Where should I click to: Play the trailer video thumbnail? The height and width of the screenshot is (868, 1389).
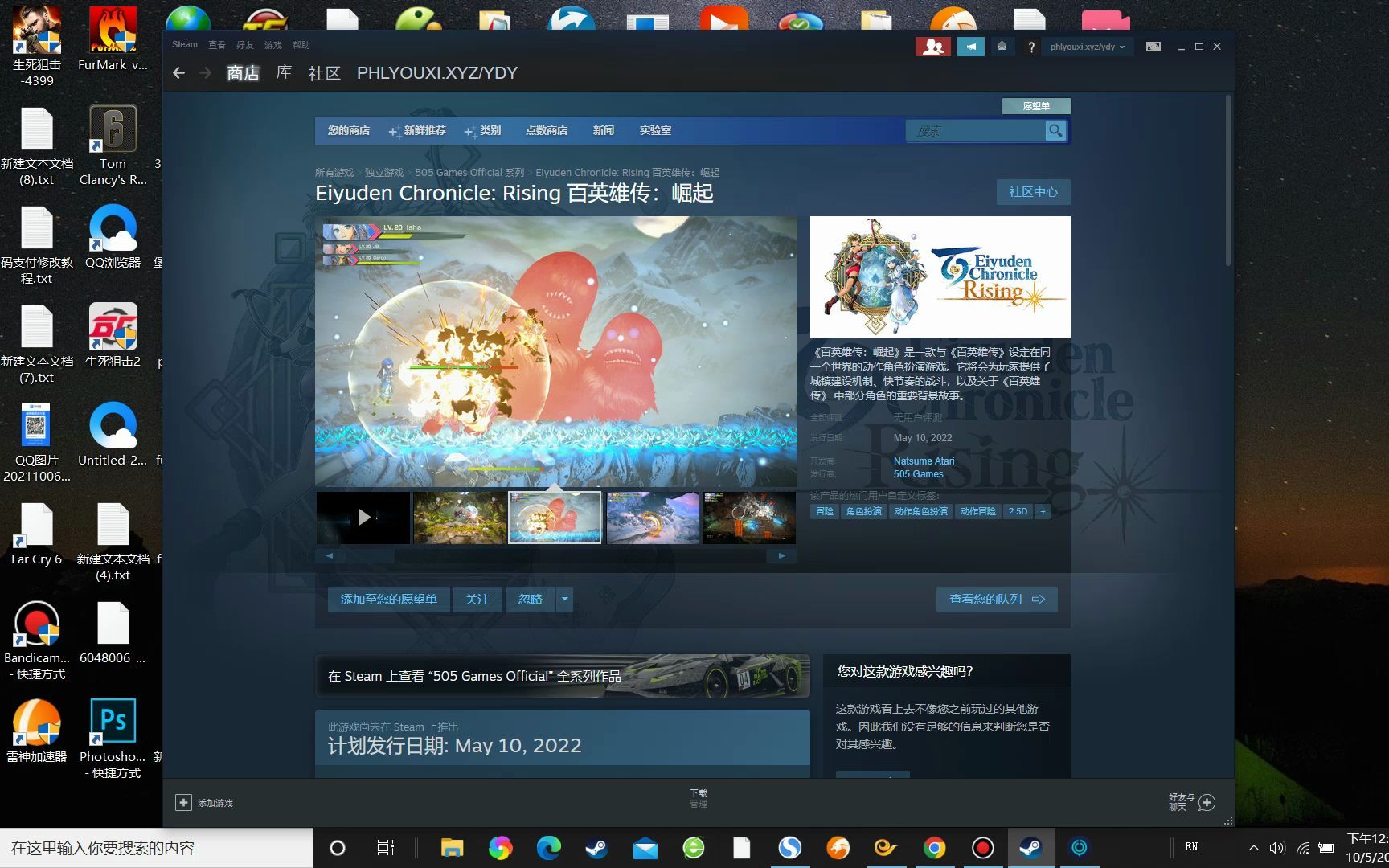click(363, 518)
